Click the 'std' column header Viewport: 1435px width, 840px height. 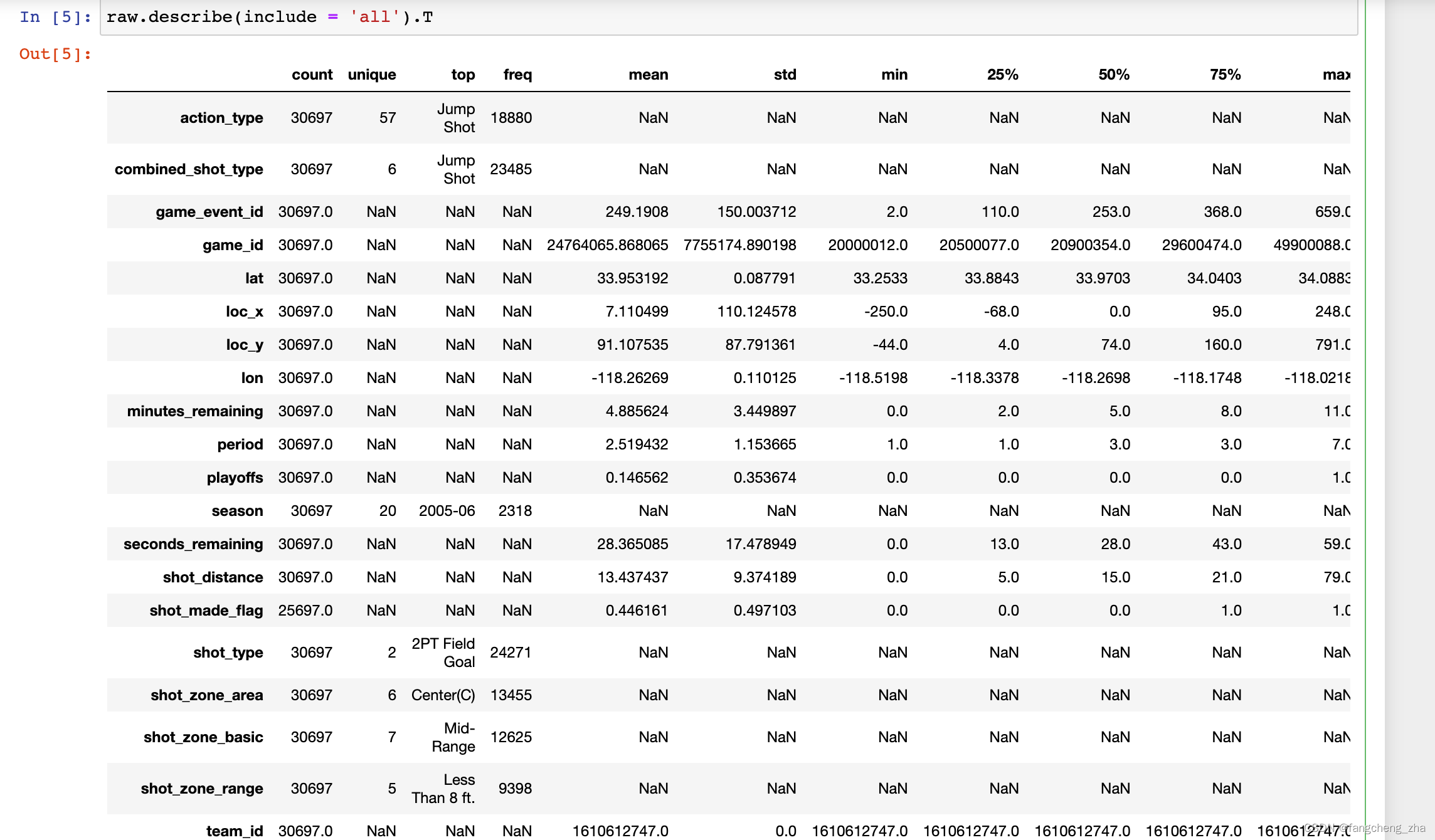[785, 75]
